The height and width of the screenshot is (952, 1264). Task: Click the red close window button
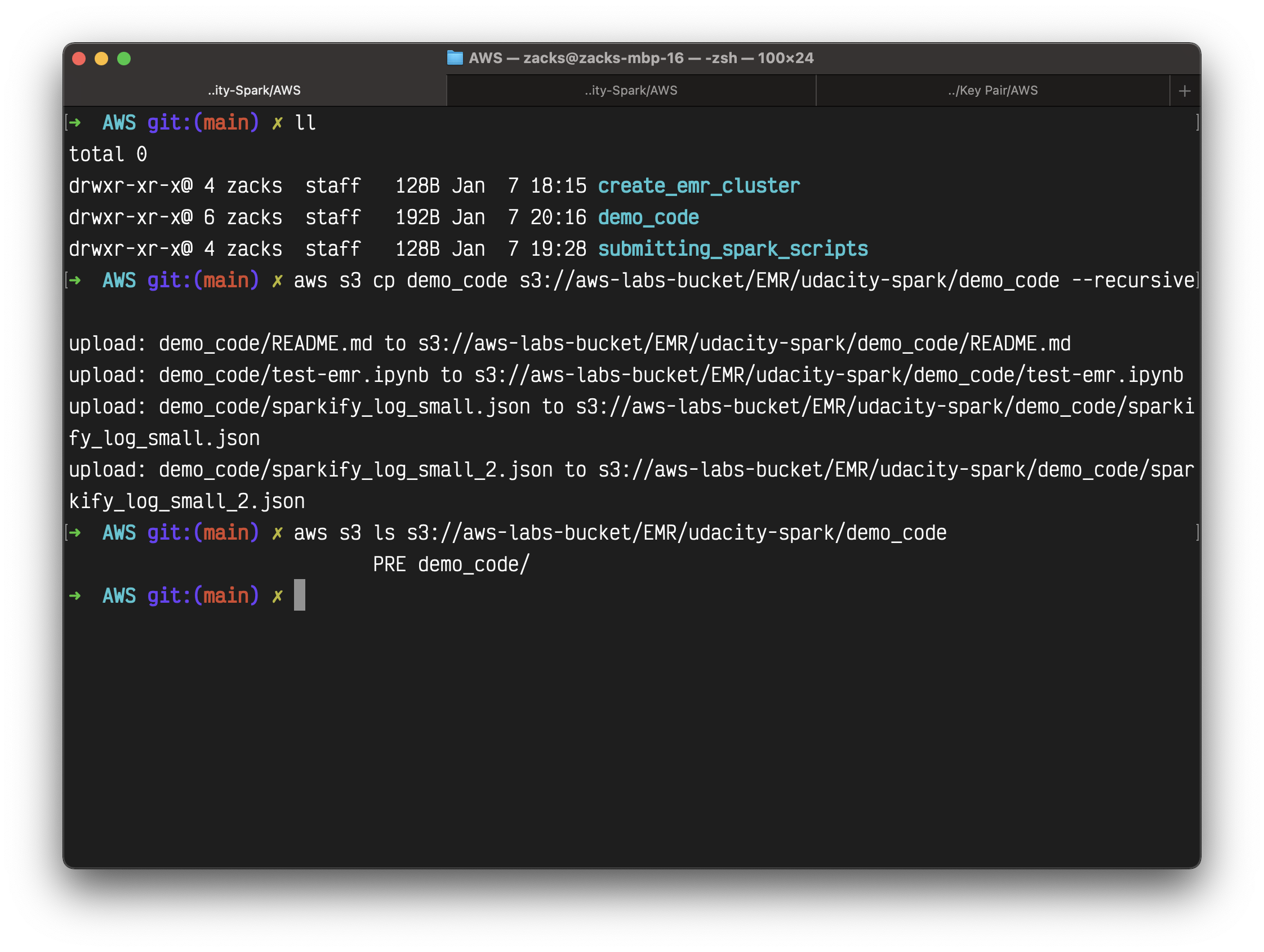pyautogui.click(x=79, y=59)
